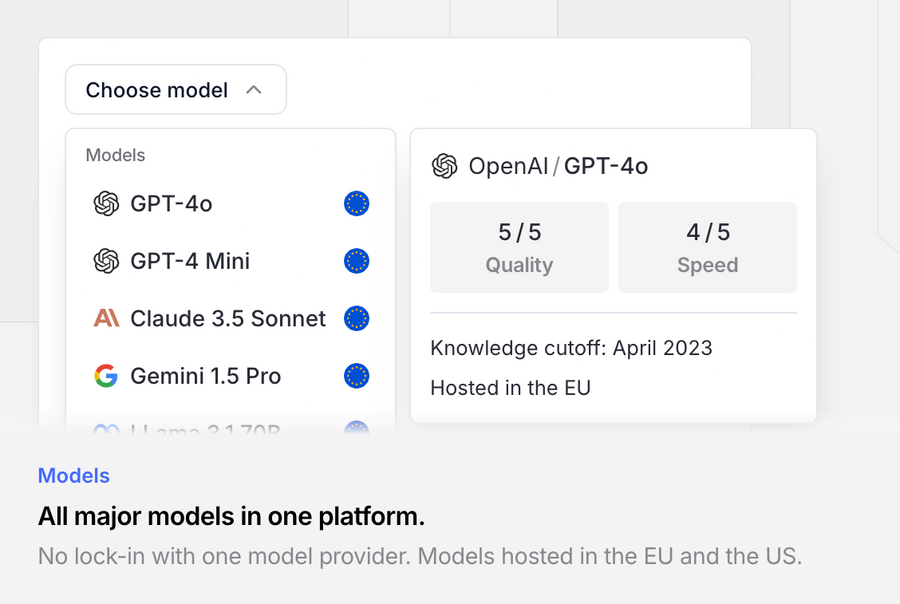Select the partially hidden Llama model entry
The height and width of the screenshot is (604, 900).
point(205,430)
